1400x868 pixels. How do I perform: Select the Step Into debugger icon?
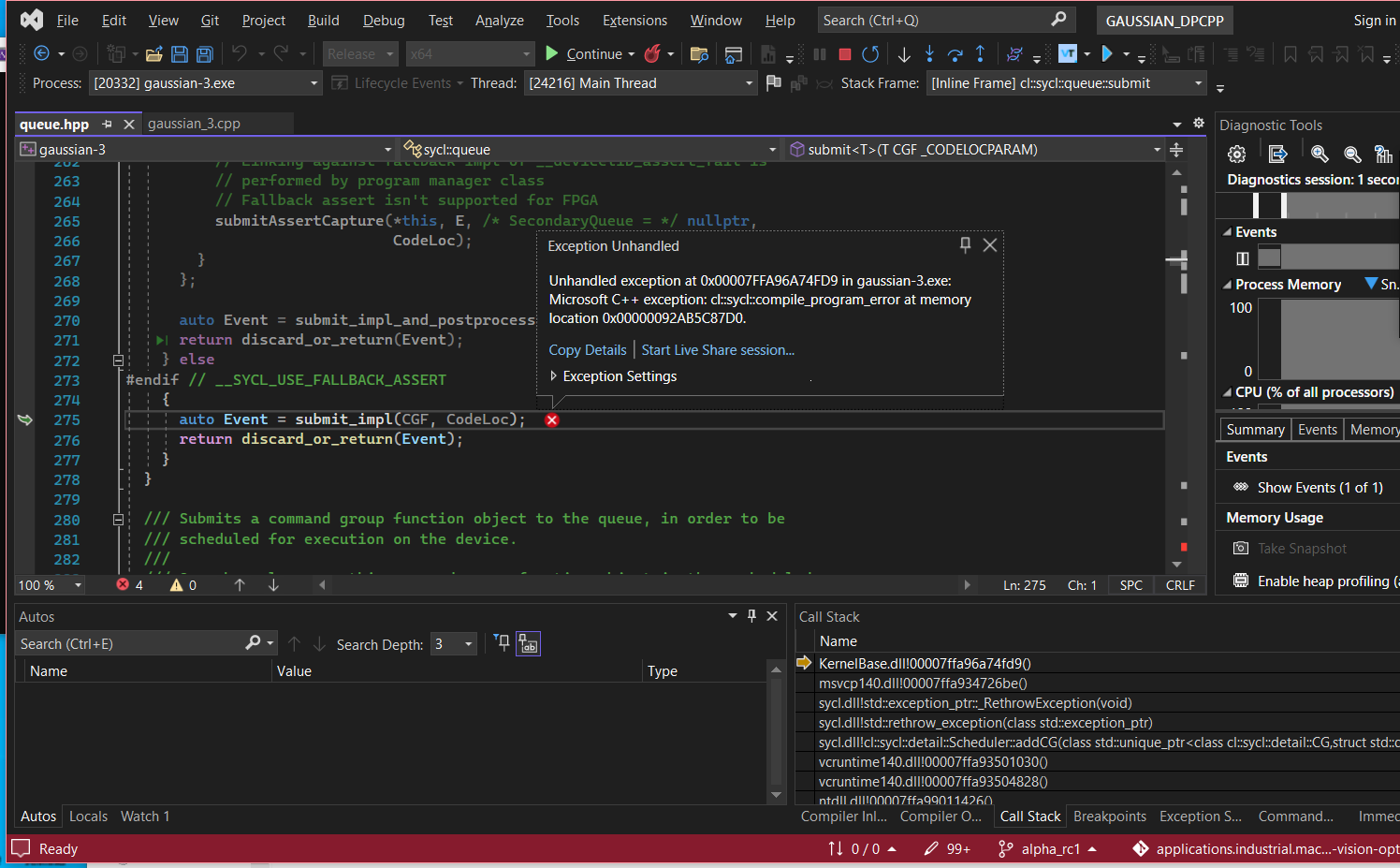[929, 54]
